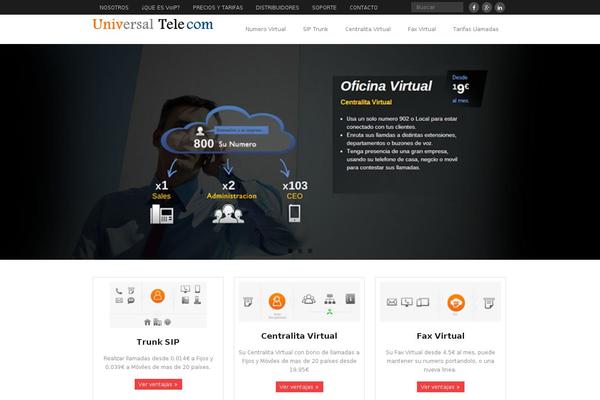
Task: Select the second slider pagination dot
Action: coord(300,251)
